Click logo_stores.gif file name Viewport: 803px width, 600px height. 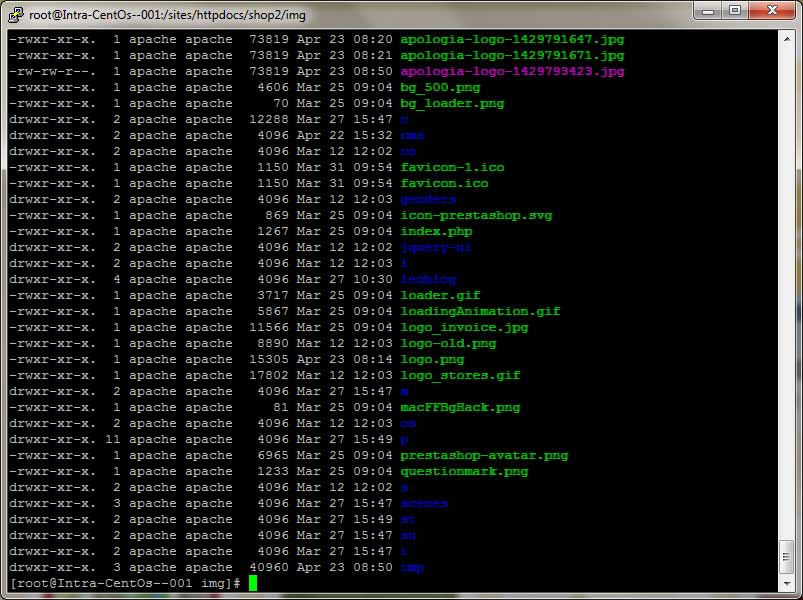point(460,375)
